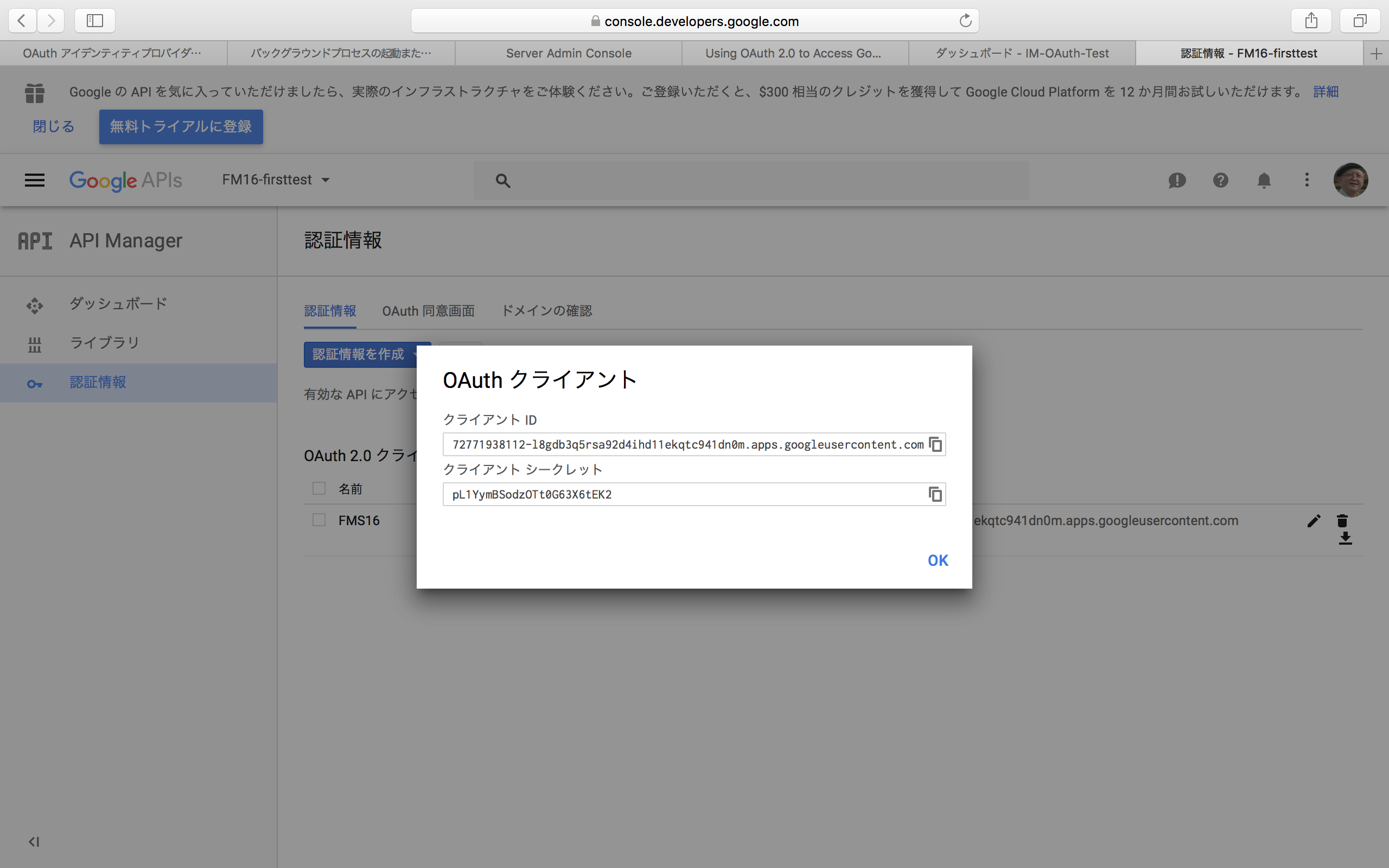Show the Safari sidebar
Screen dimensions: 1389x868
pos(95,21)
